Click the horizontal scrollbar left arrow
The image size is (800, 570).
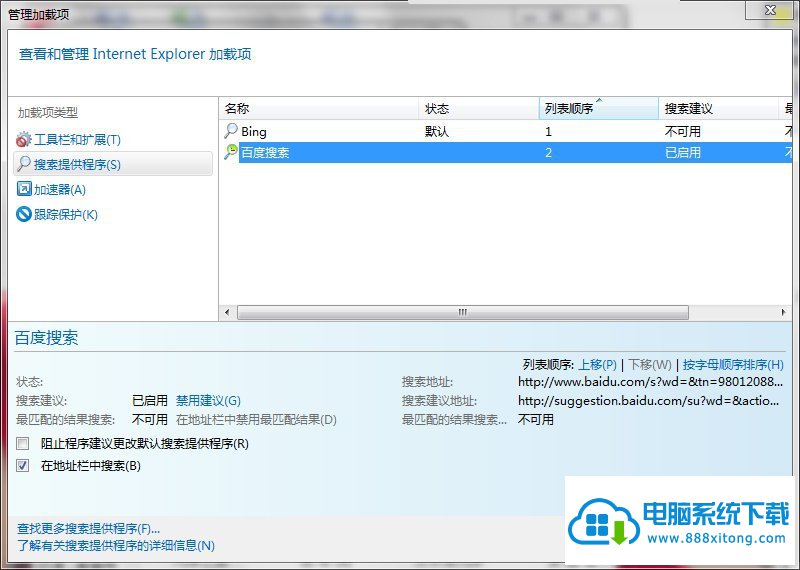[x=227, y=312]
